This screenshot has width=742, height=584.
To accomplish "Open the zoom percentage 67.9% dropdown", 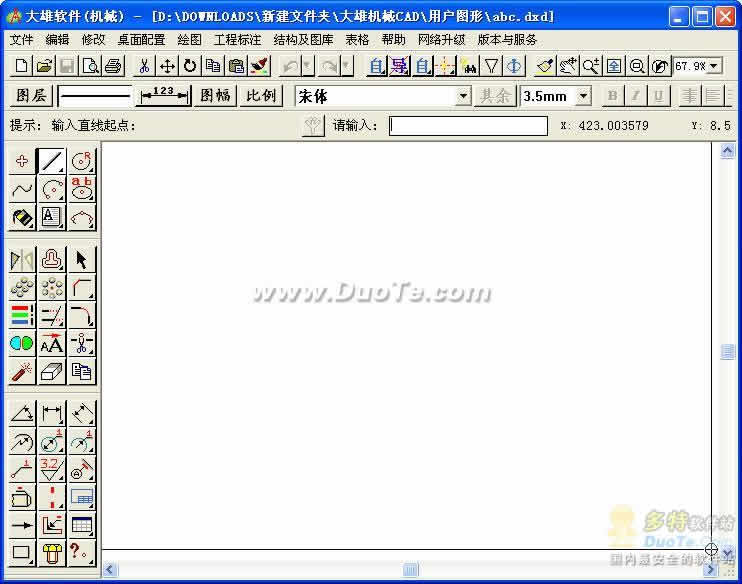I will (x=714, y=66).
